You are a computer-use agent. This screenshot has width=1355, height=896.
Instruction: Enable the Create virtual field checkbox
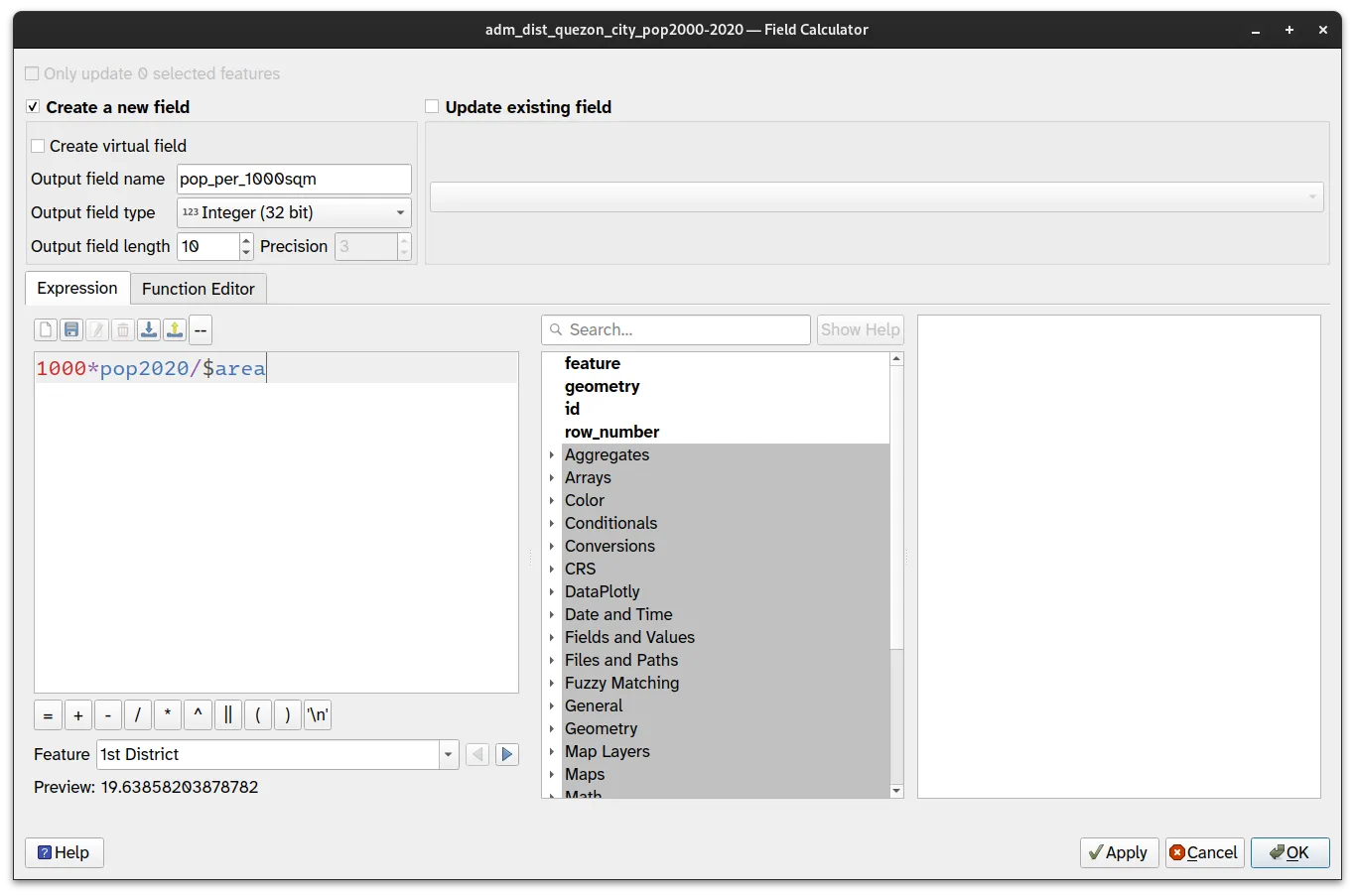pos(38,146)
